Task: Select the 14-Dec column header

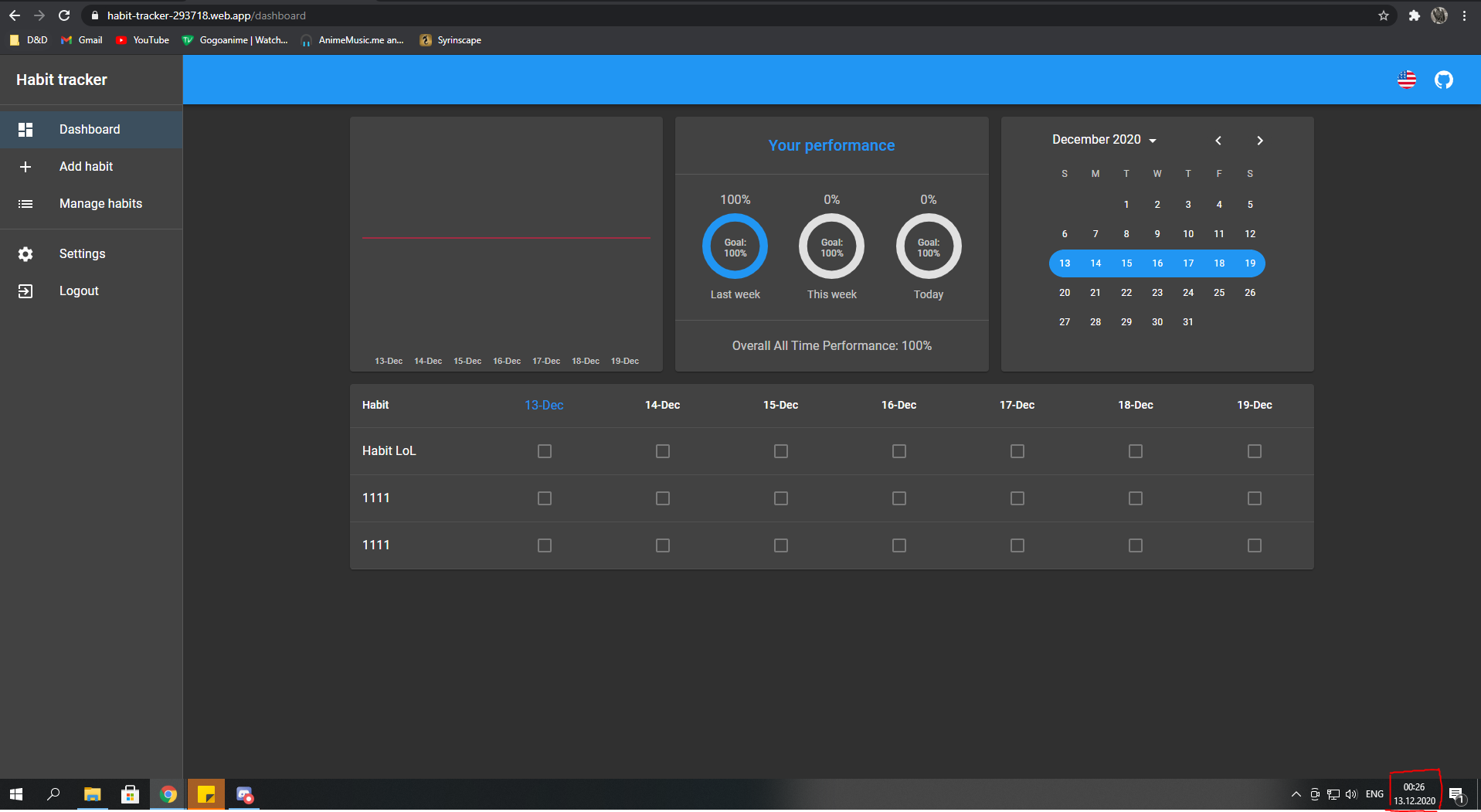Action: (x=661, y=405)
